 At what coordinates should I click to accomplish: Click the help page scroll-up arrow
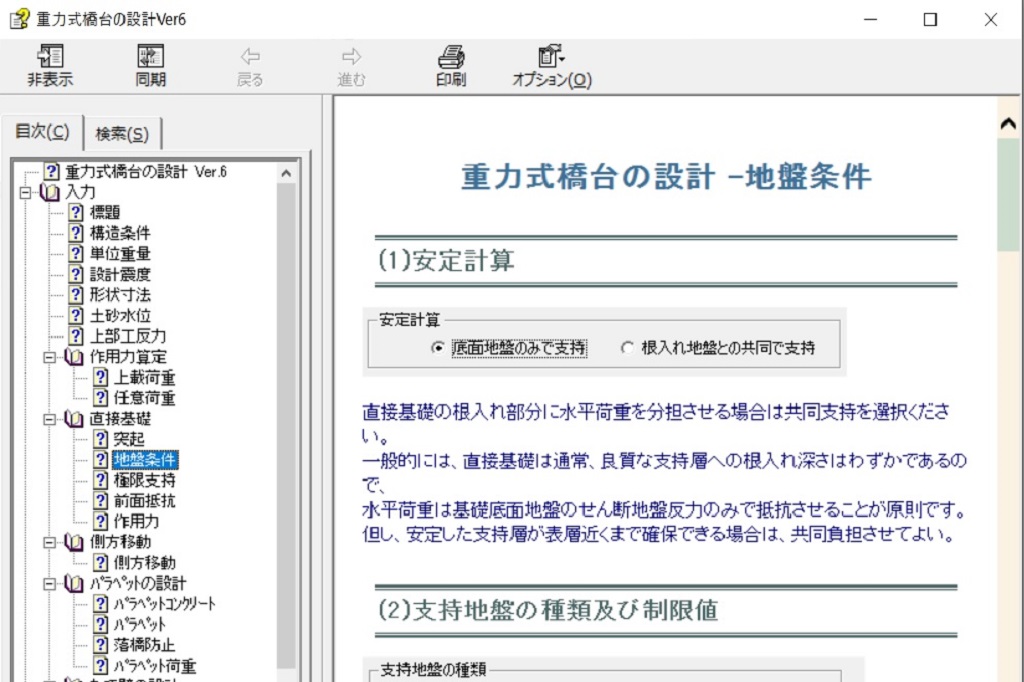tap(1008, 123)
